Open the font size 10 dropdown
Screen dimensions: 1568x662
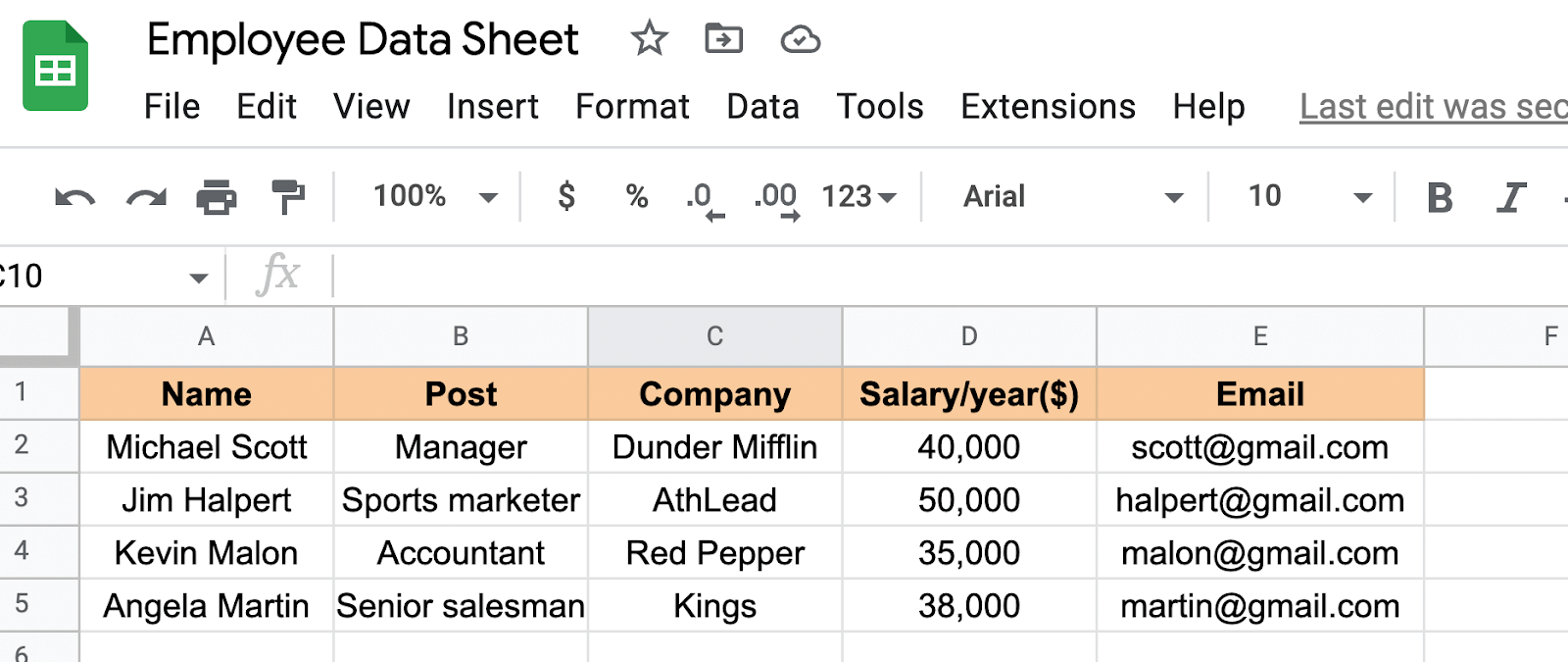click(1309, 196)
